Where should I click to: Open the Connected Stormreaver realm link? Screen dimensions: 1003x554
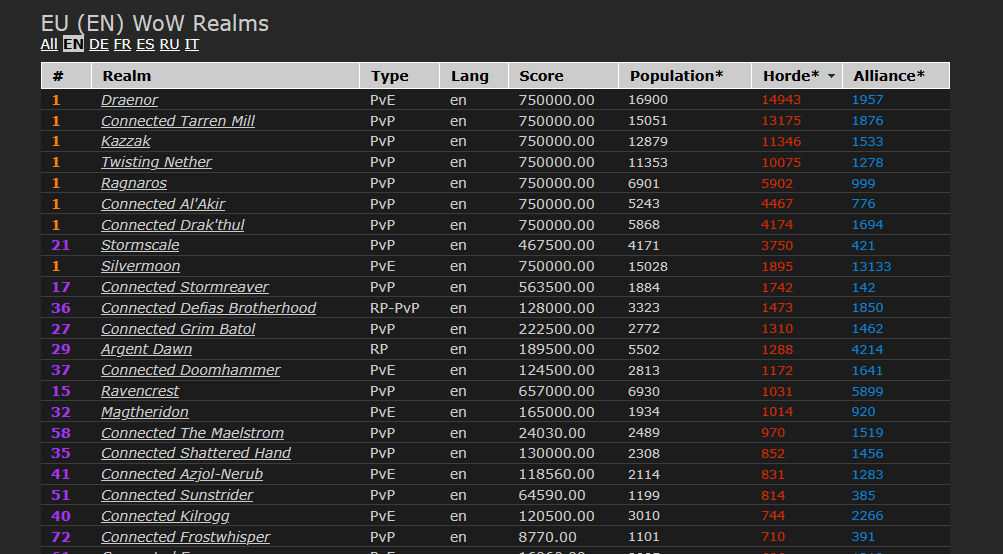[x=185, y=287]
